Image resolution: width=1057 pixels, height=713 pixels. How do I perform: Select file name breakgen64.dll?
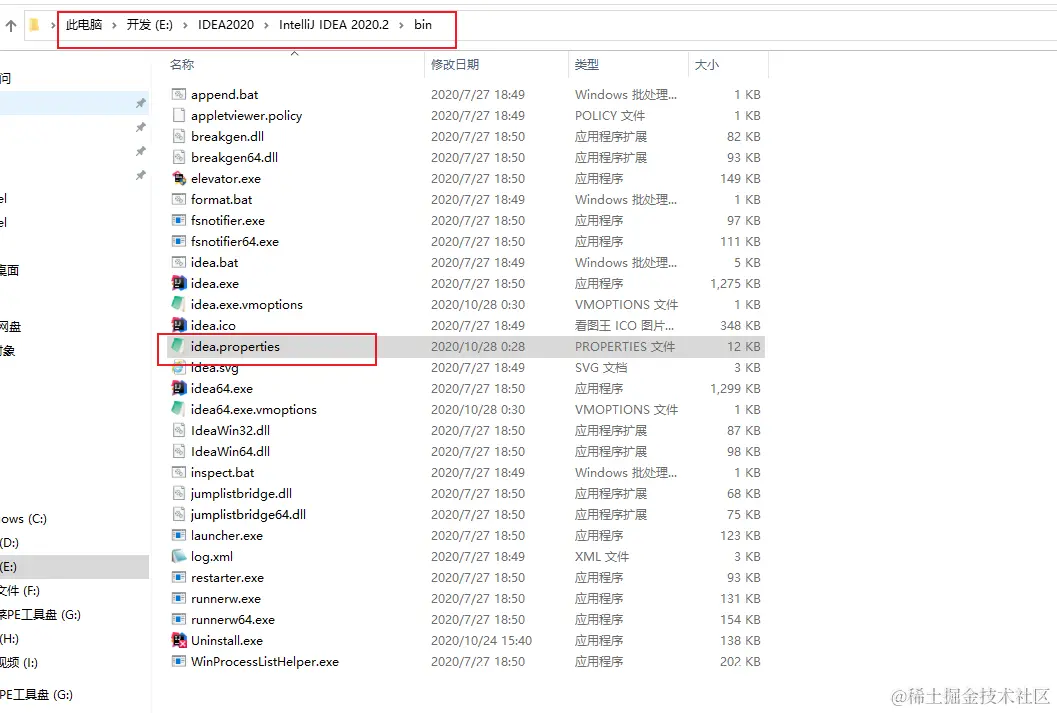click(234, 157)
